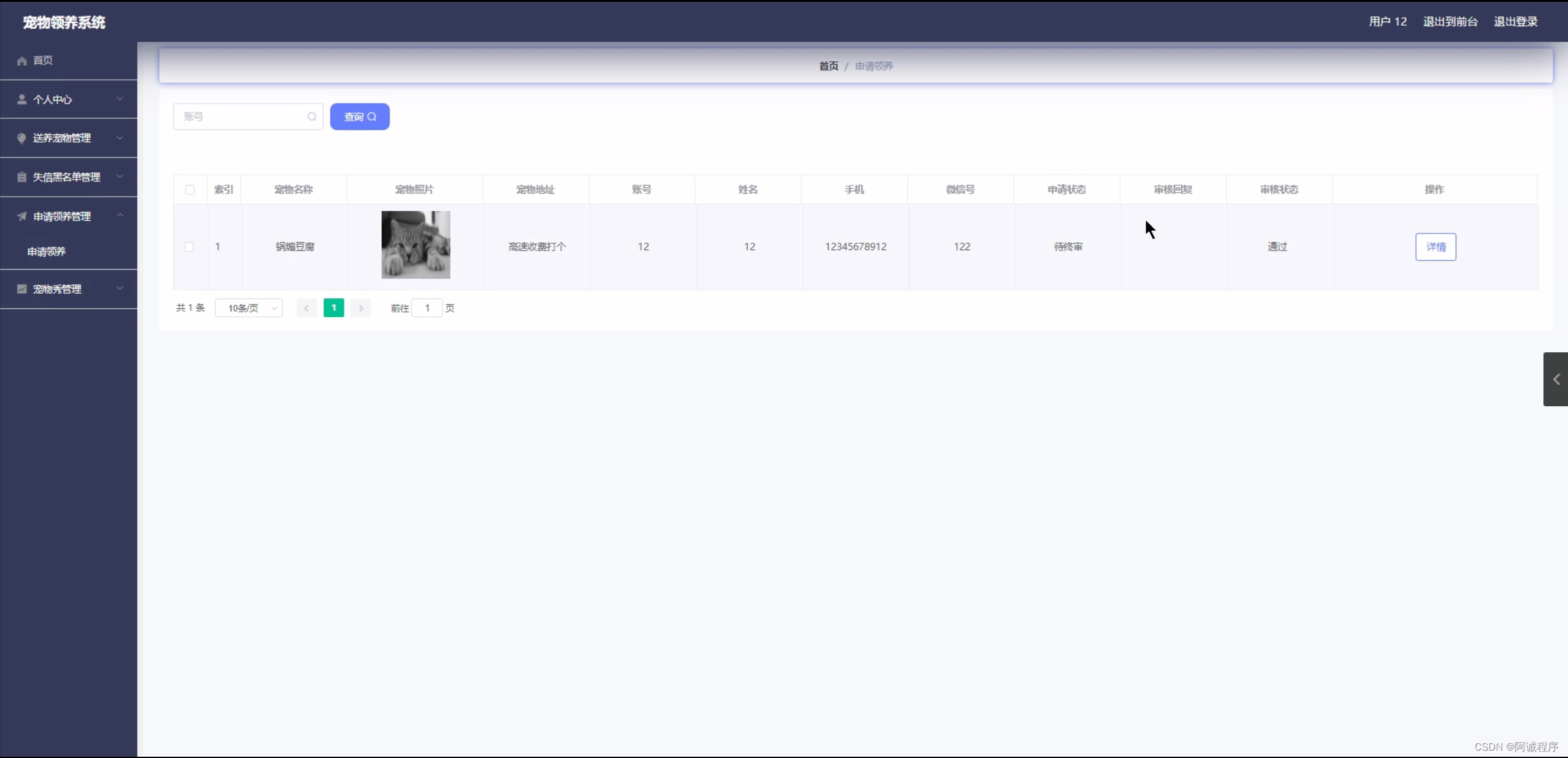
Task: Open the 10条/页 page size dropdown
Action: point(249,308)
